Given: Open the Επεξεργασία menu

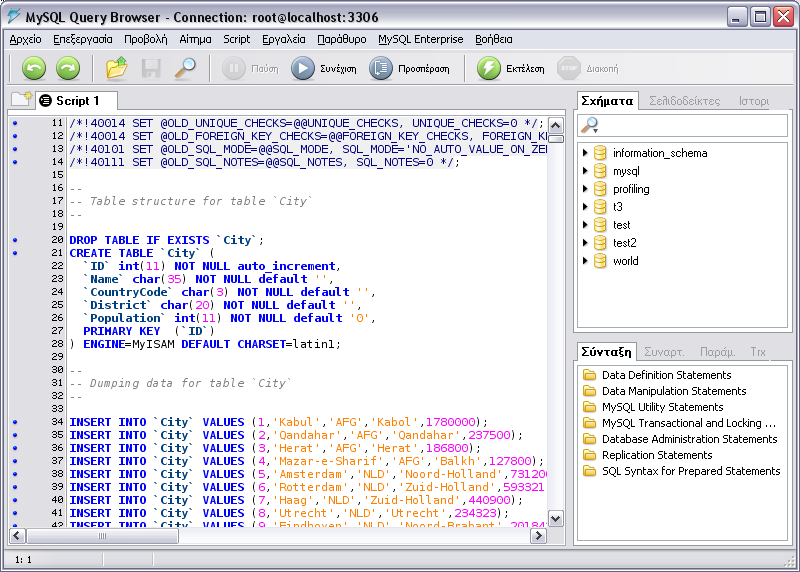Looking at the screenshot, I should pos(83,39).
